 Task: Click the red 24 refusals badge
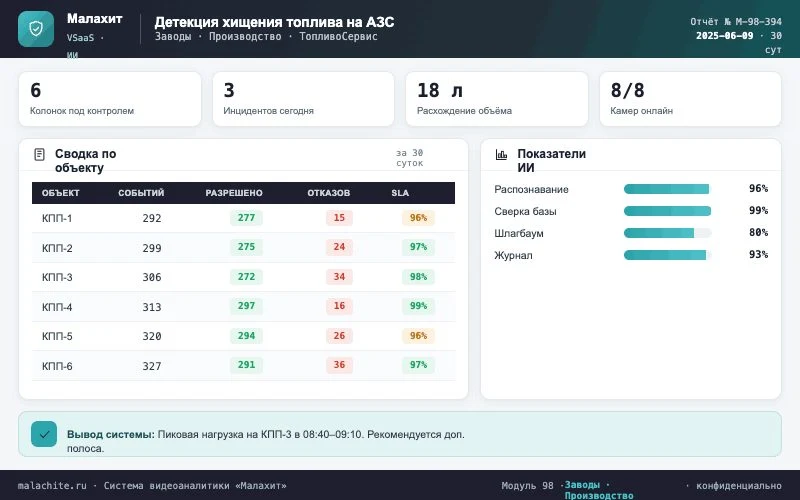point(339,247)
